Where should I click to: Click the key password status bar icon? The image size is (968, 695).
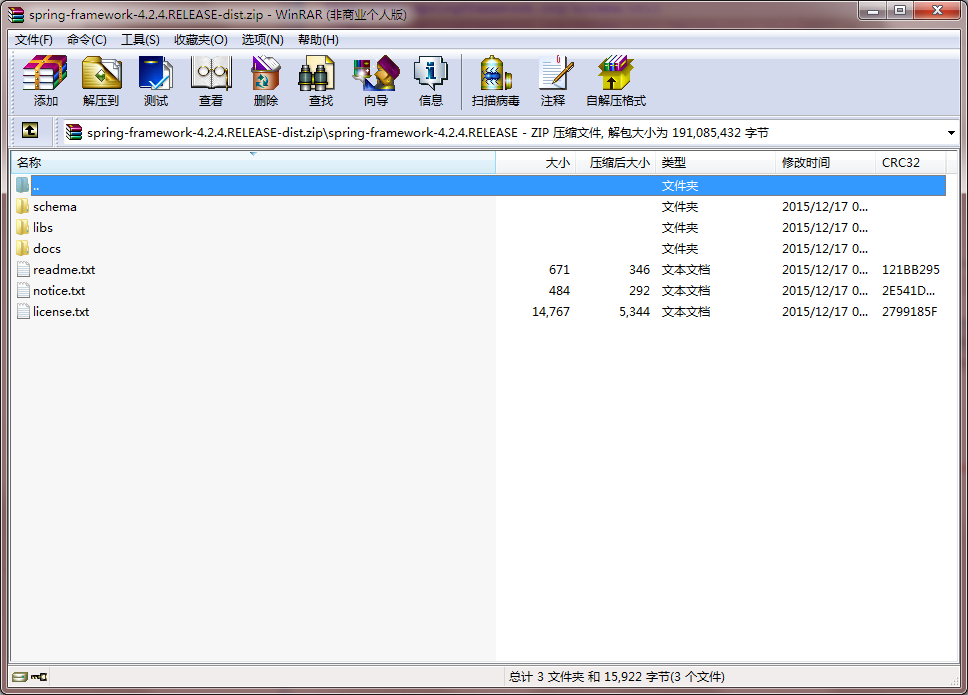(x=39, y=677)
